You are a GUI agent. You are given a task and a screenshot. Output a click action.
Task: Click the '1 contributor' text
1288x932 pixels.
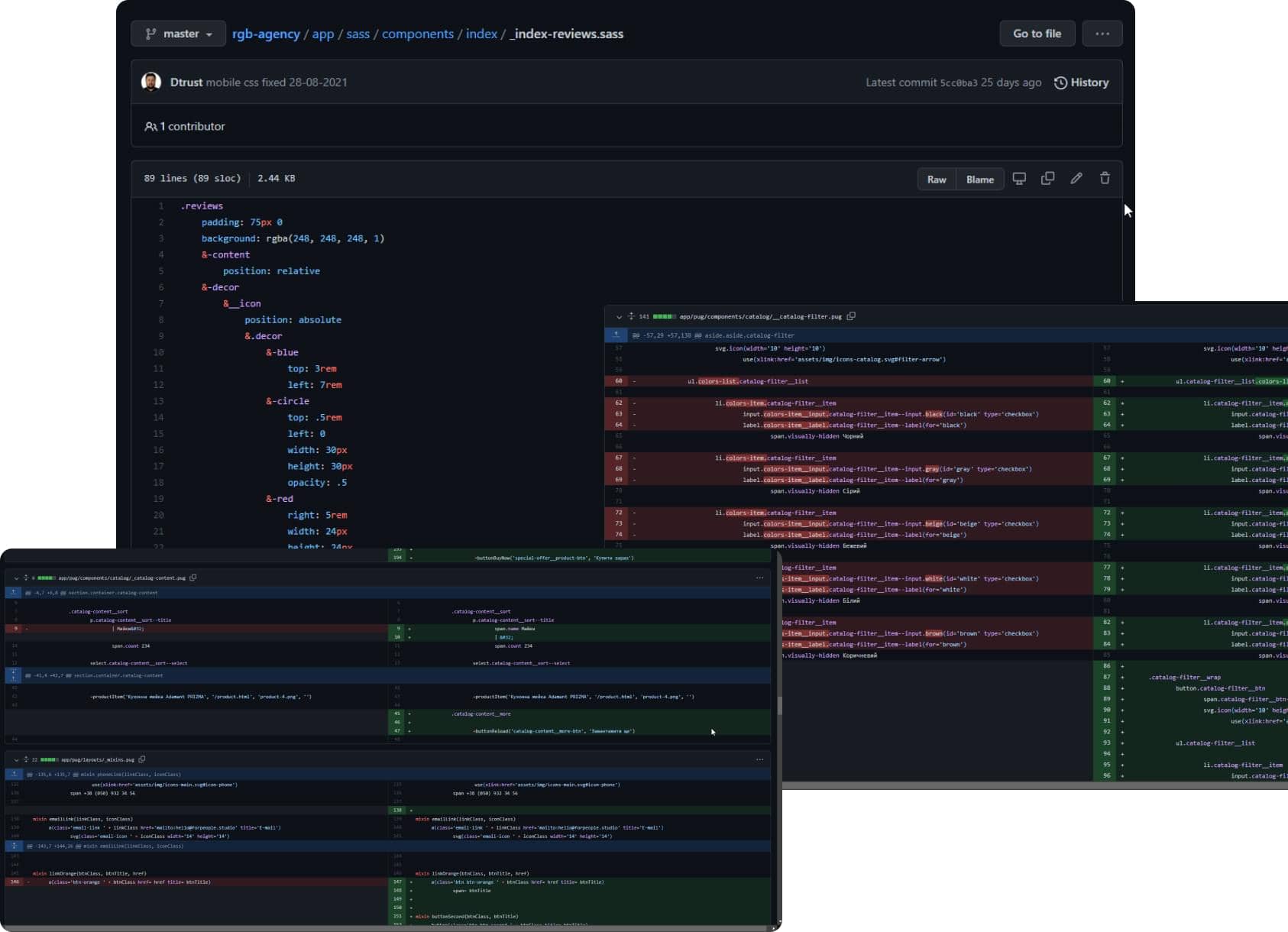193,127
